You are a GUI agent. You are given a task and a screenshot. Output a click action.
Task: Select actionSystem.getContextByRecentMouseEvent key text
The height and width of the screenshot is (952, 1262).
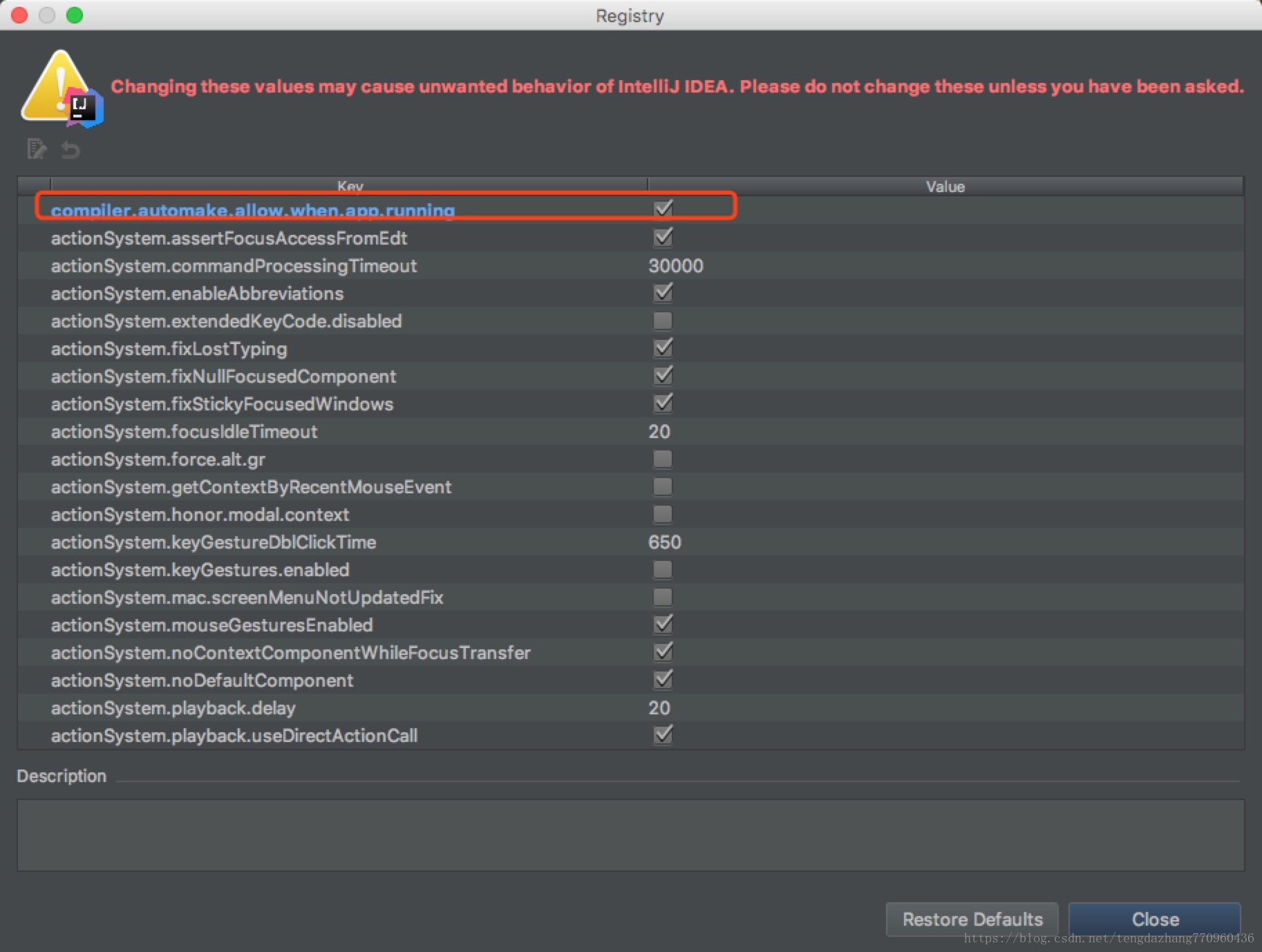pyautogui.click(x=251, y=487)
